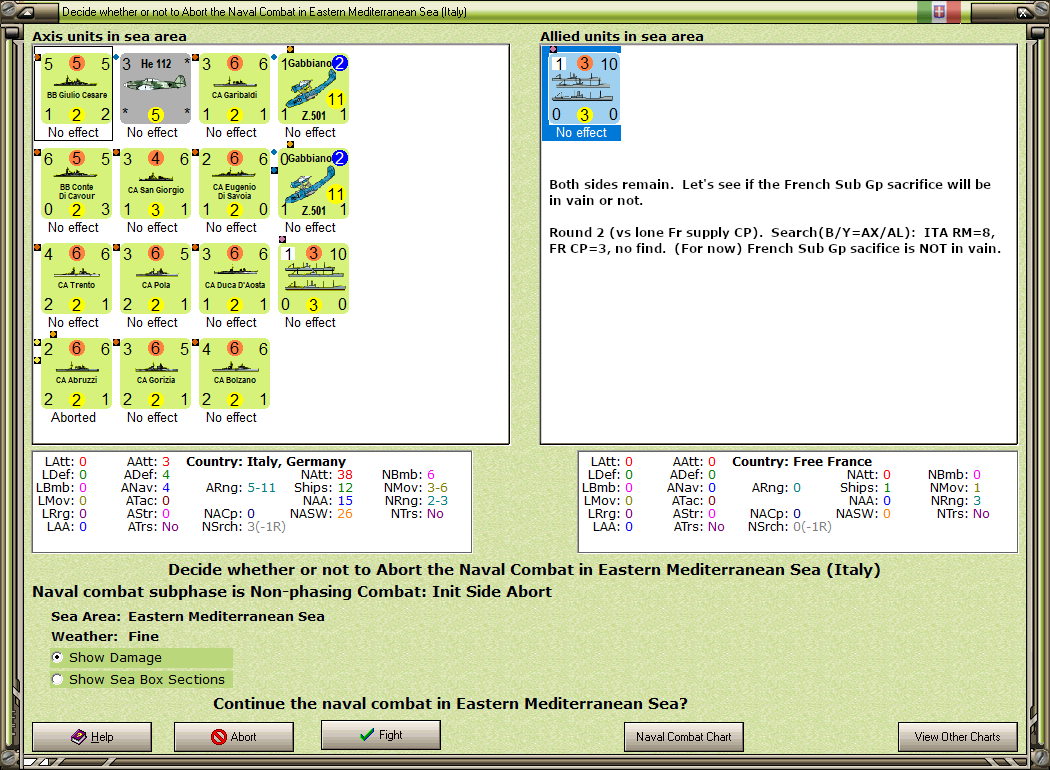This screenshot has width=1050, height=770.
Task: Click the Axis NASW value 26
Action: coord(345,514)
